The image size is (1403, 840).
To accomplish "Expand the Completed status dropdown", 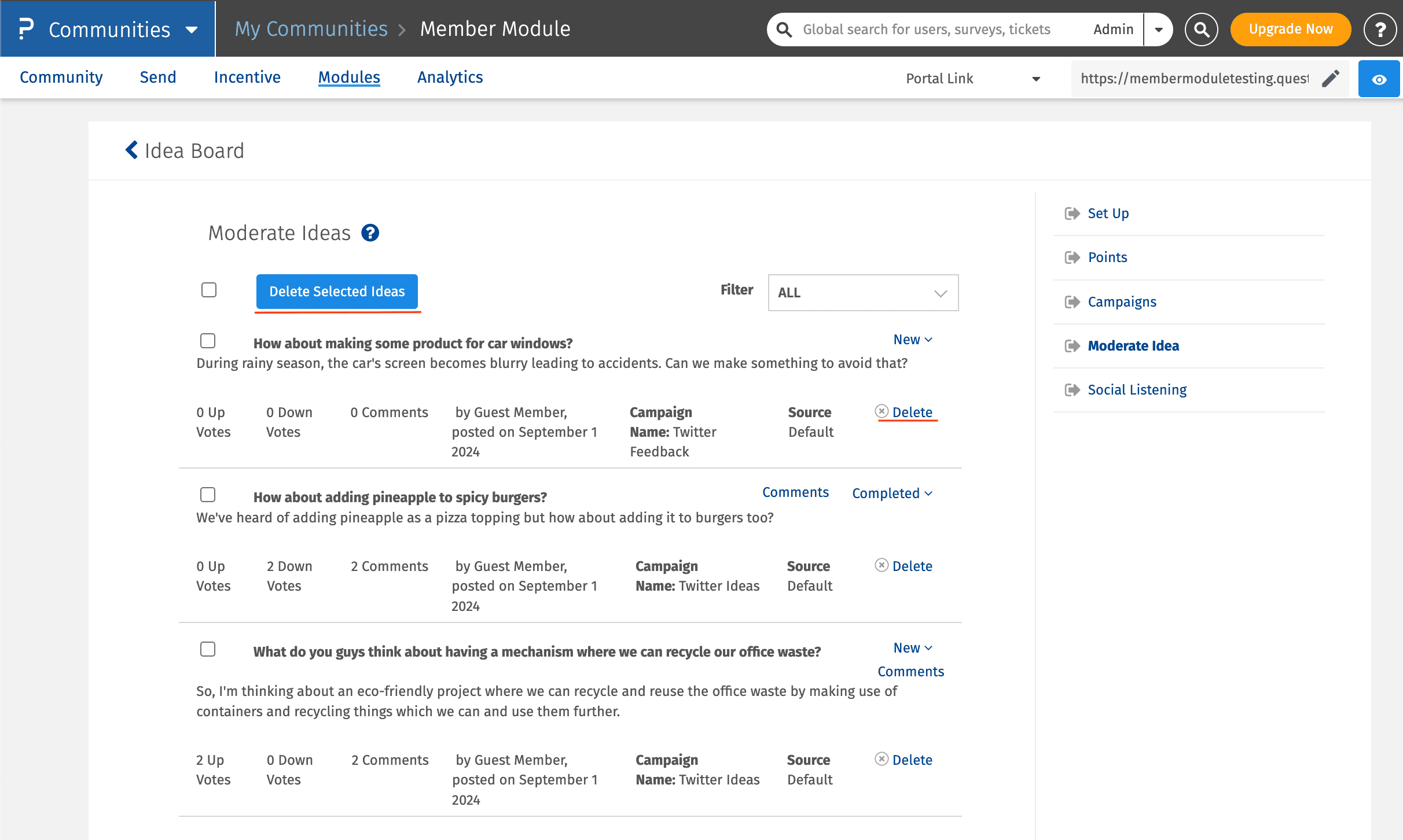I will 892,493.
